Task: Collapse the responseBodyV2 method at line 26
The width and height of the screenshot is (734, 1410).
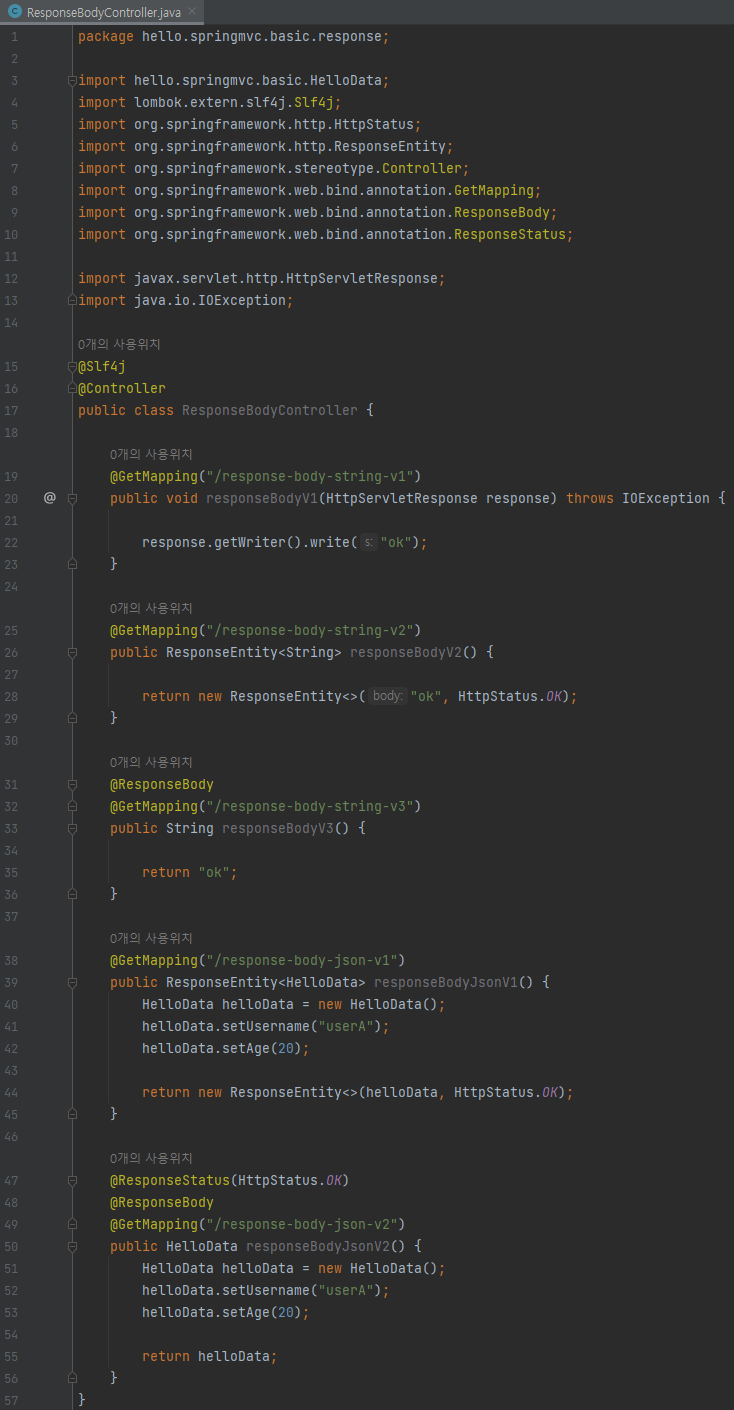Action: coord(72,652)
